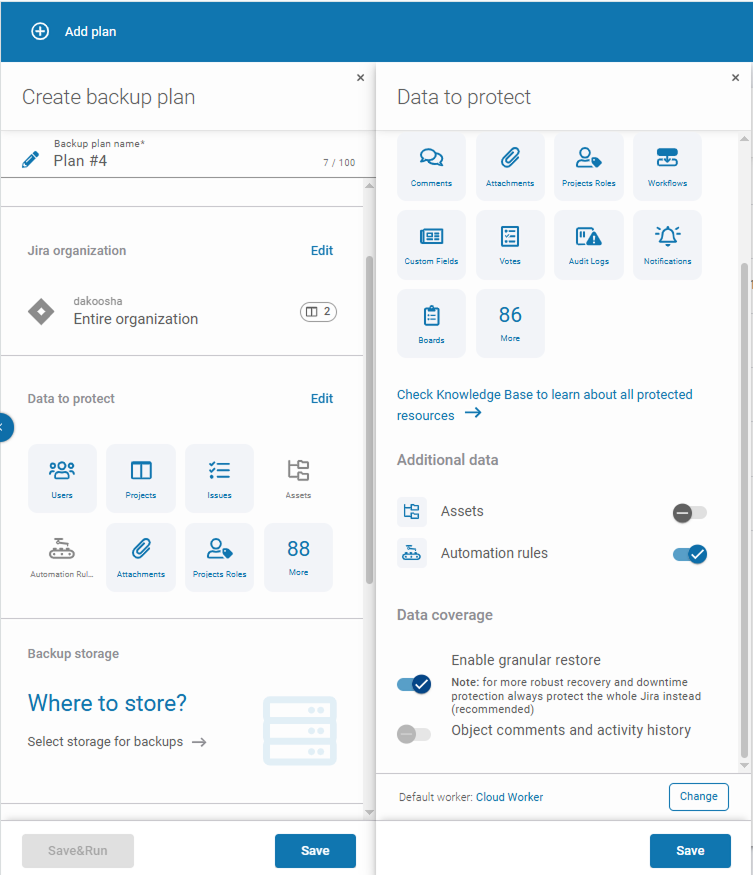Open the 88 More tile

pos(298,557)
